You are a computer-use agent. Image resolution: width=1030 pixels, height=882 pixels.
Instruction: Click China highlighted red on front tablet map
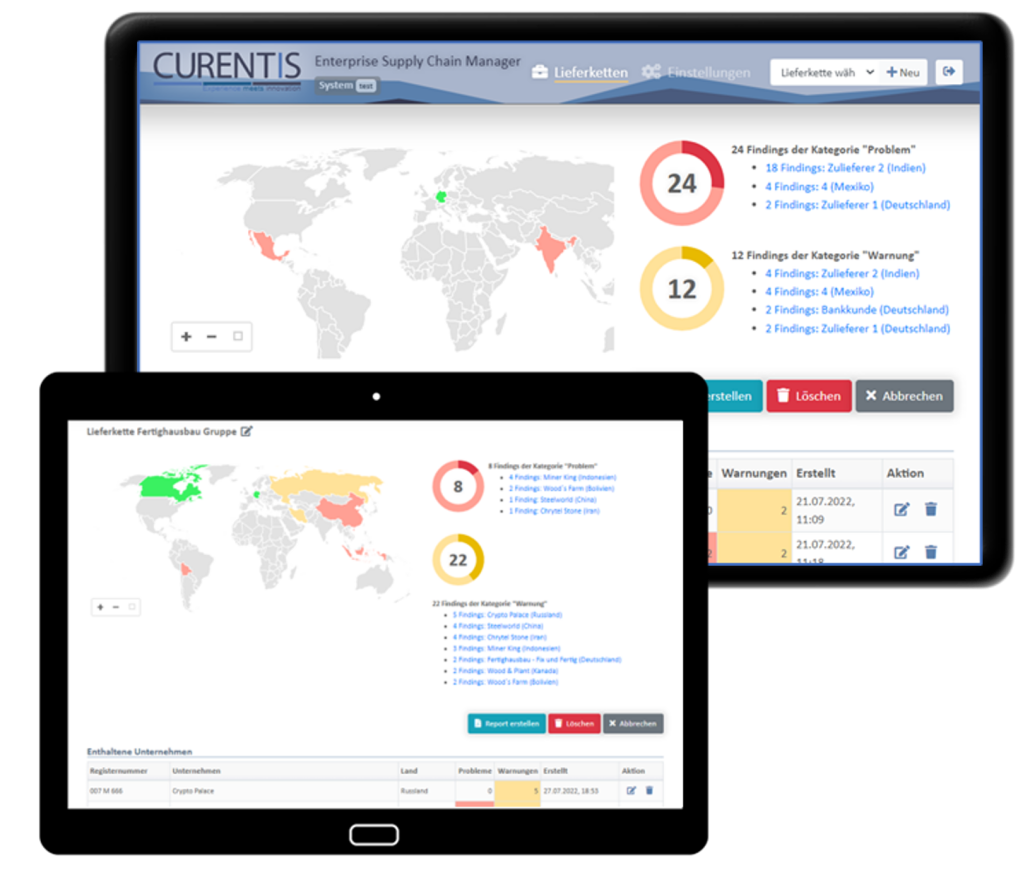click(x=343, y=510)
